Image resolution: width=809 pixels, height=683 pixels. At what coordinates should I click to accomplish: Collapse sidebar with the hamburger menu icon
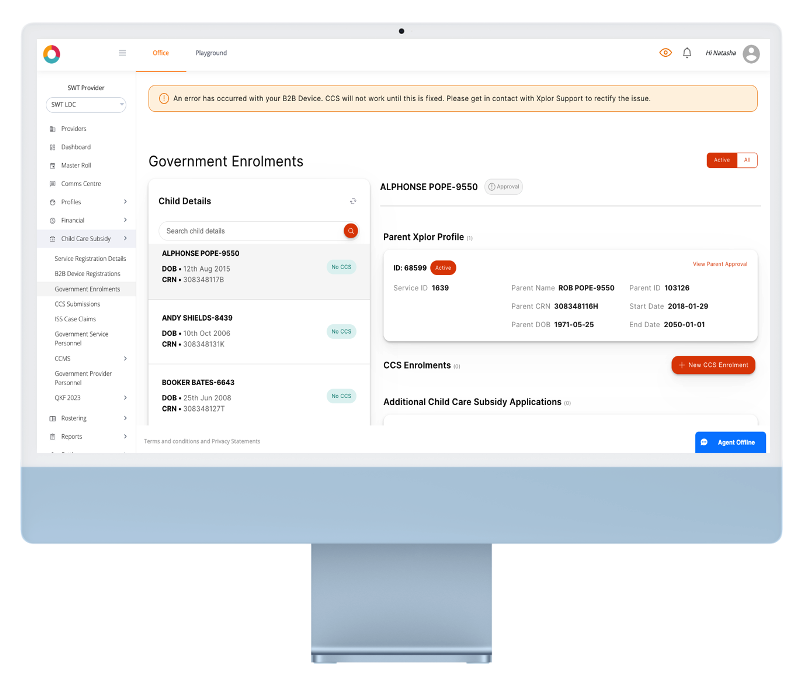tap(122, 53)
